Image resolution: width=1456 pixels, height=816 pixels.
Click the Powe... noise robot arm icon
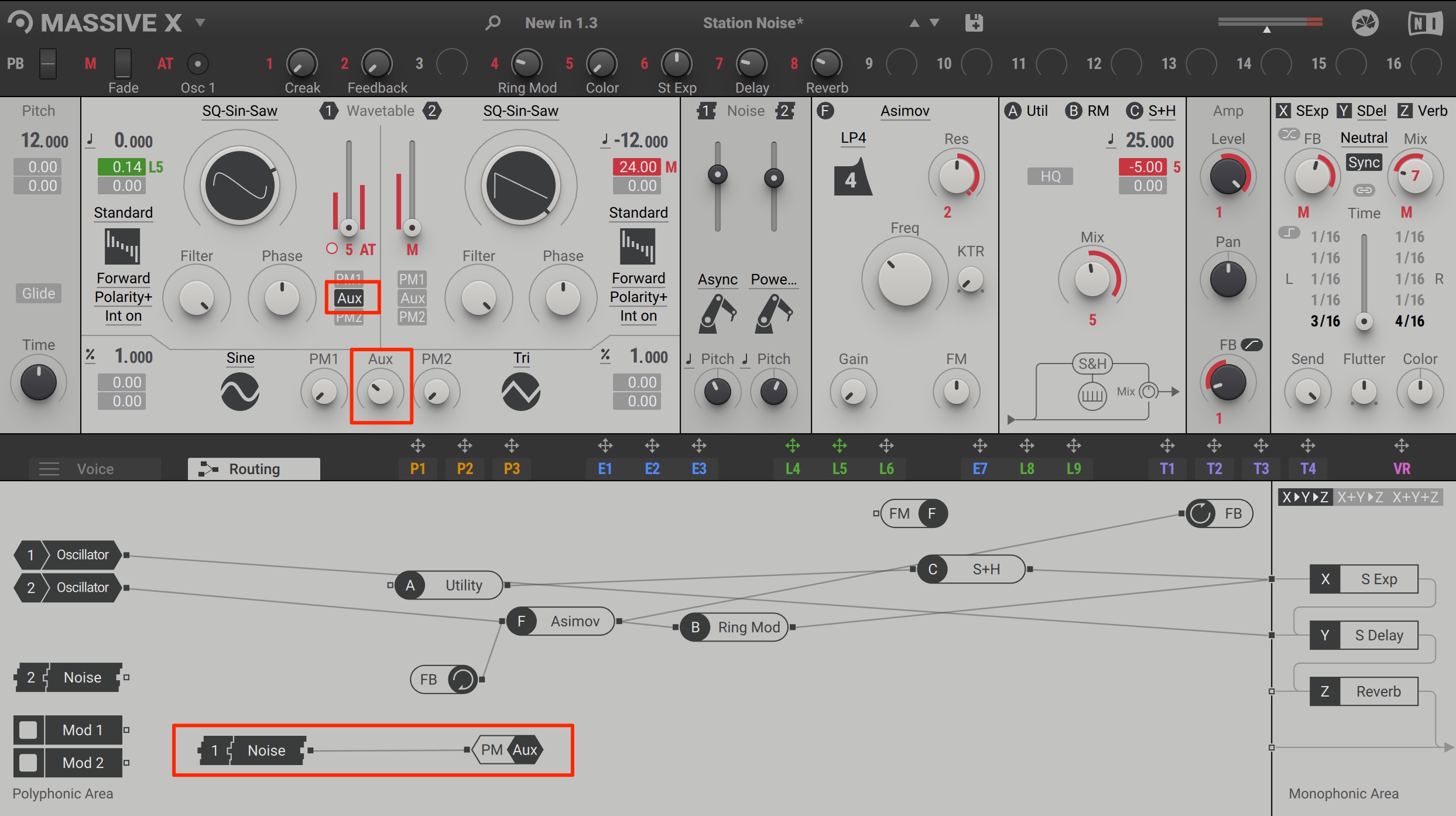point(774,314)
